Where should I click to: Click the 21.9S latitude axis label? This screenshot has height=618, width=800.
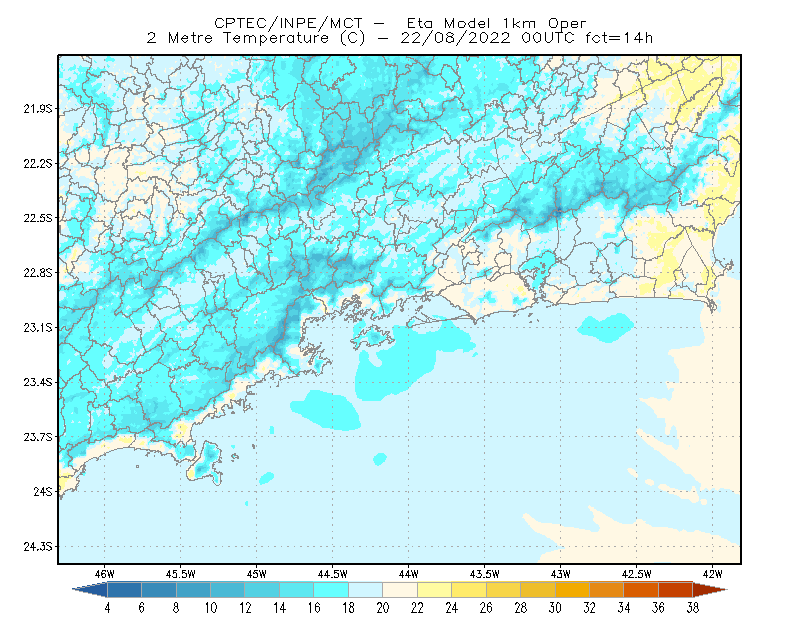pyautogui.click(x=38, y=109)
